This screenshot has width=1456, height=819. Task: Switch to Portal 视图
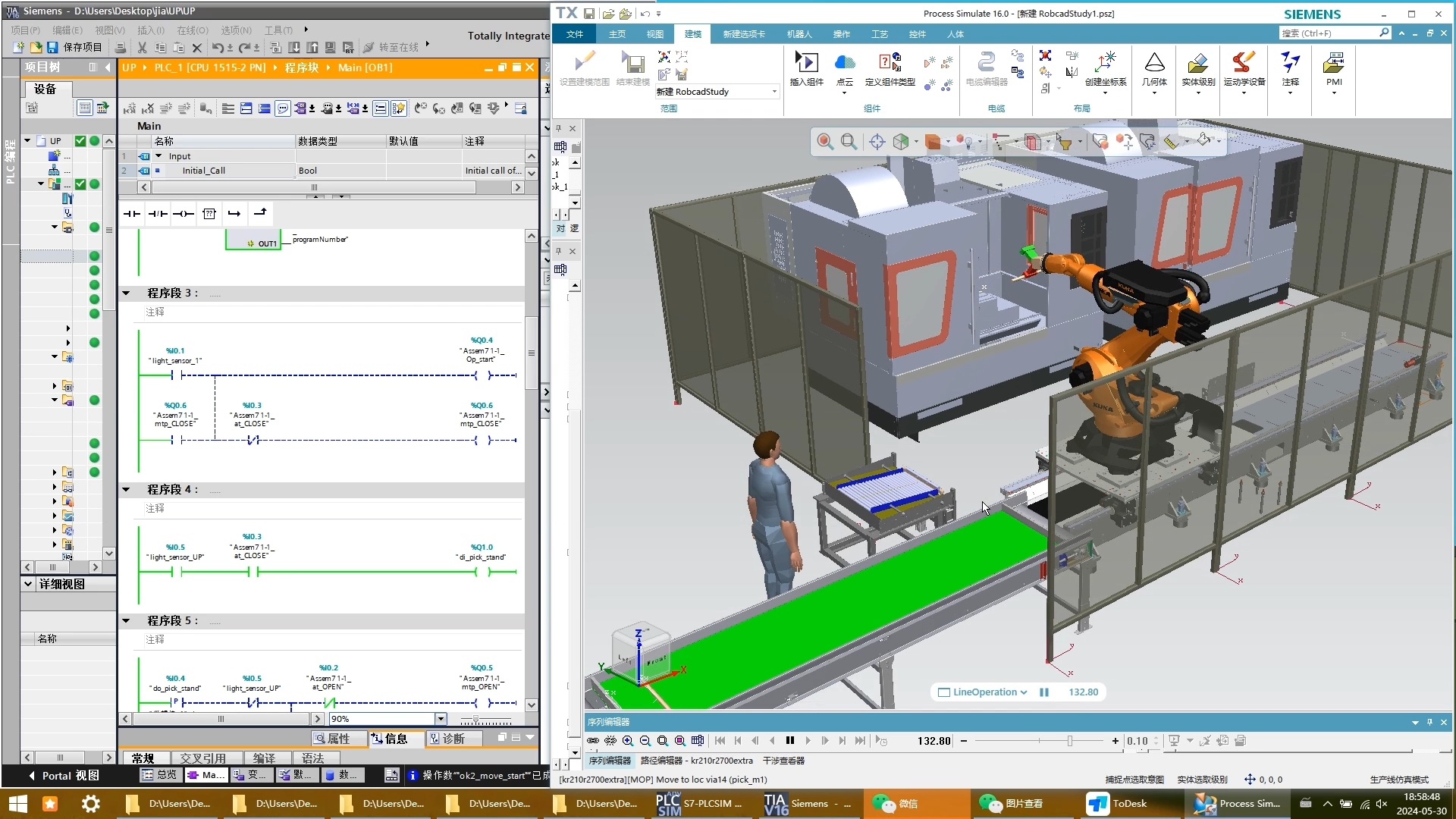[x=64, y=776]
